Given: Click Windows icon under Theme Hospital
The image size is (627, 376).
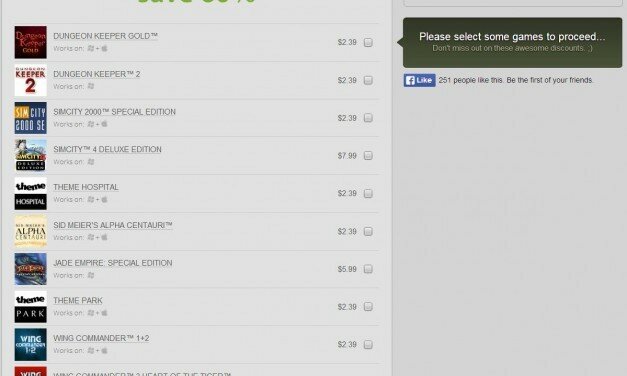Looking at the screenshot, I should [x=91, y=200].
